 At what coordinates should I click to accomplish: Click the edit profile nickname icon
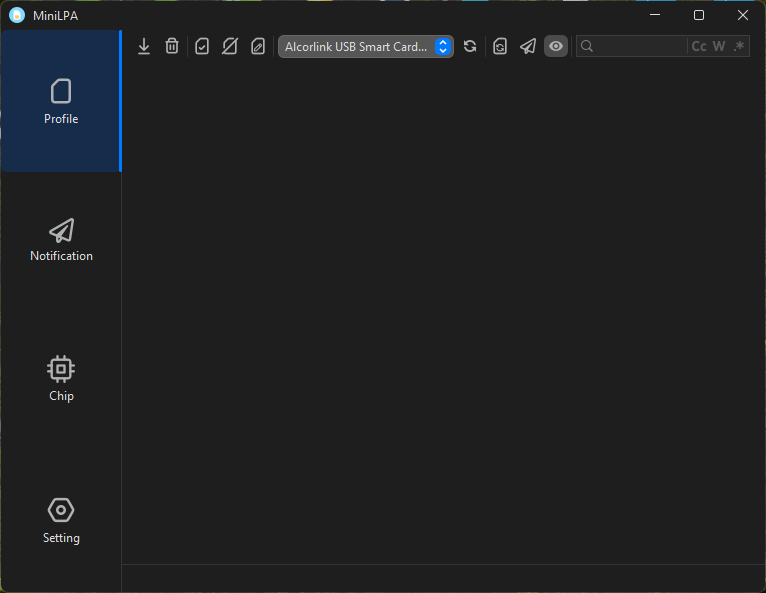point(258,46)
